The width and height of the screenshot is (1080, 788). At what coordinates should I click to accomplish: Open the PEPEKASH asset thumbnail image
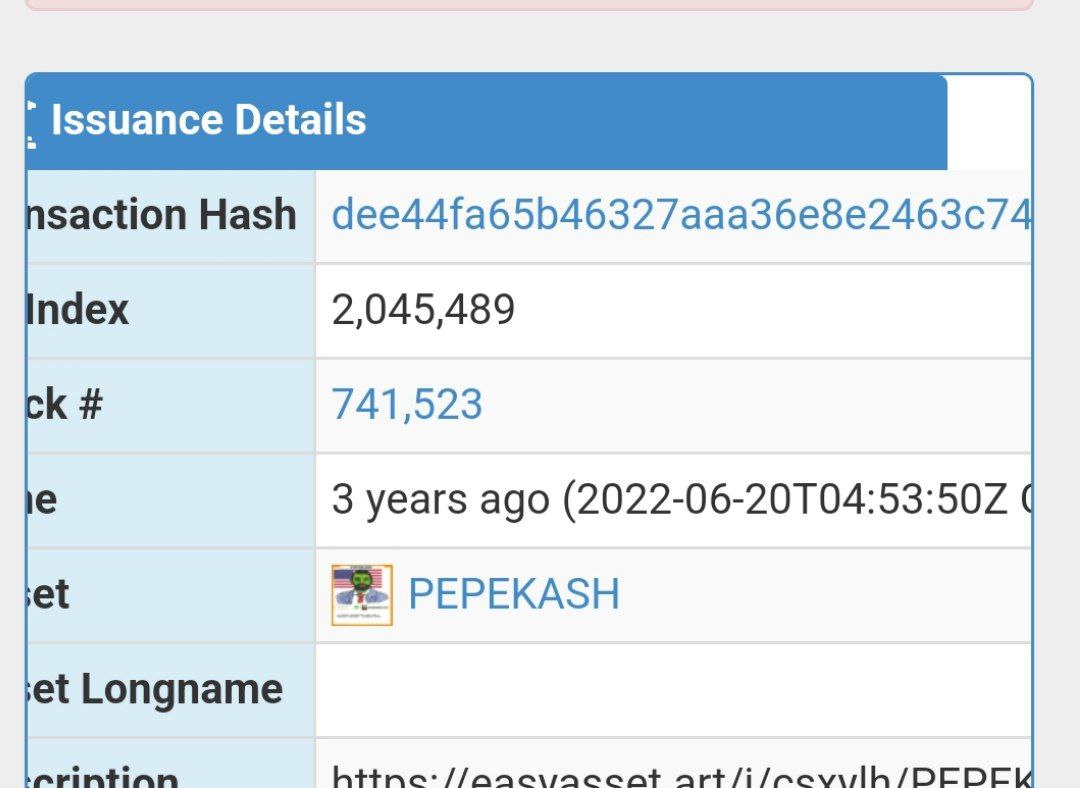362,595
